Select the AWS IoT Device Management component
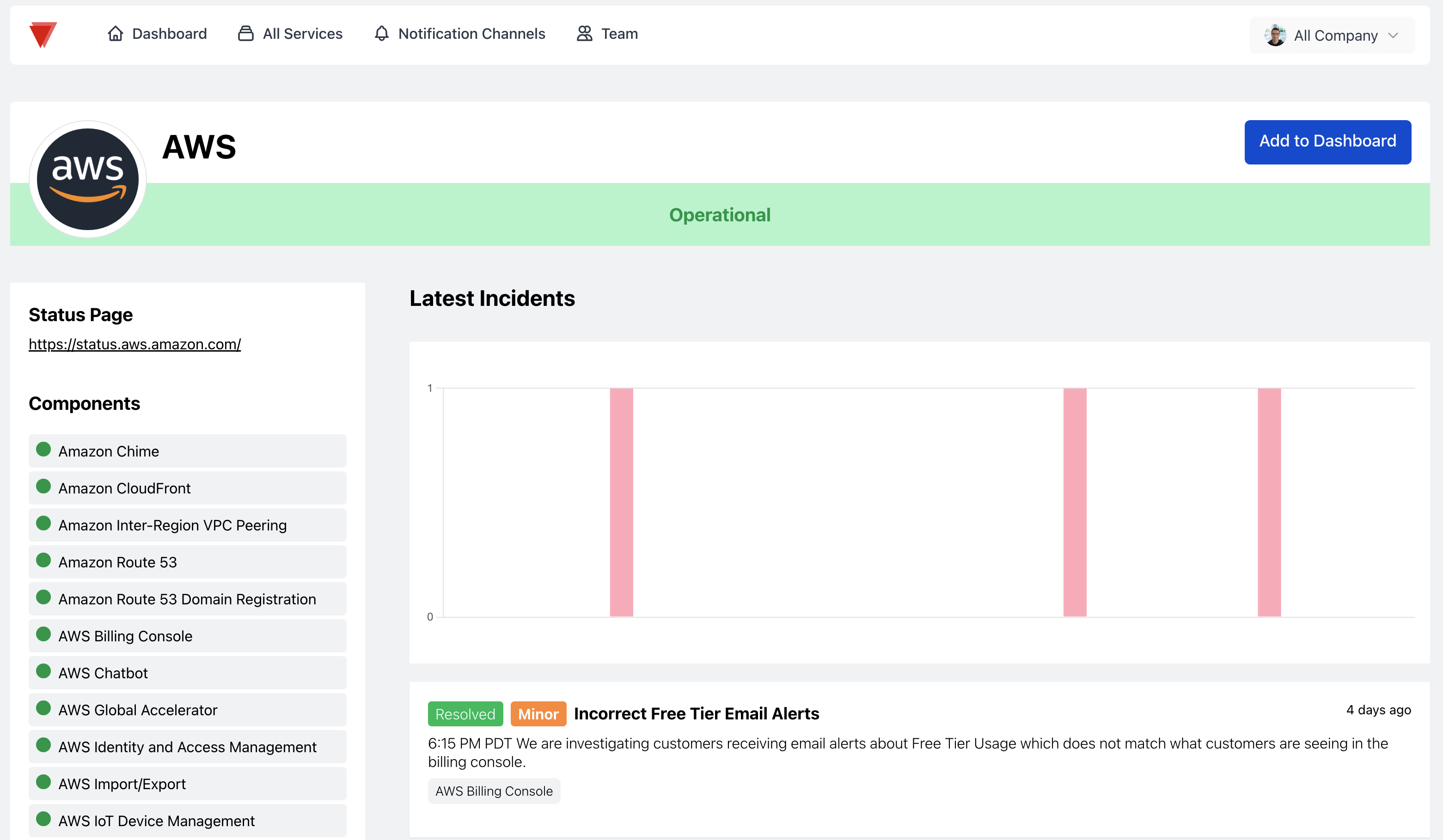Image resolution: width=1443 pixels, height=840 pixels. point(187,821)
